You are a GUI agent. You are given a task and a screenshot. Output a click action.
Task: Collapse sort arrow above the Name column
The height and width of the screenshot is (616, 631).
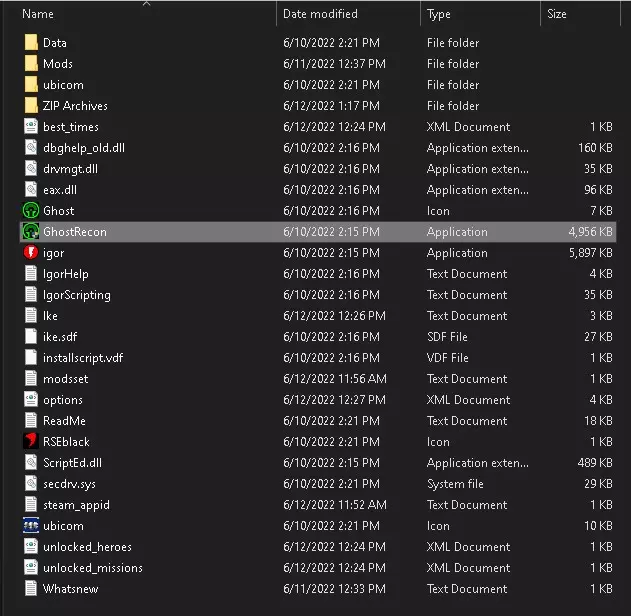point(147,4)
